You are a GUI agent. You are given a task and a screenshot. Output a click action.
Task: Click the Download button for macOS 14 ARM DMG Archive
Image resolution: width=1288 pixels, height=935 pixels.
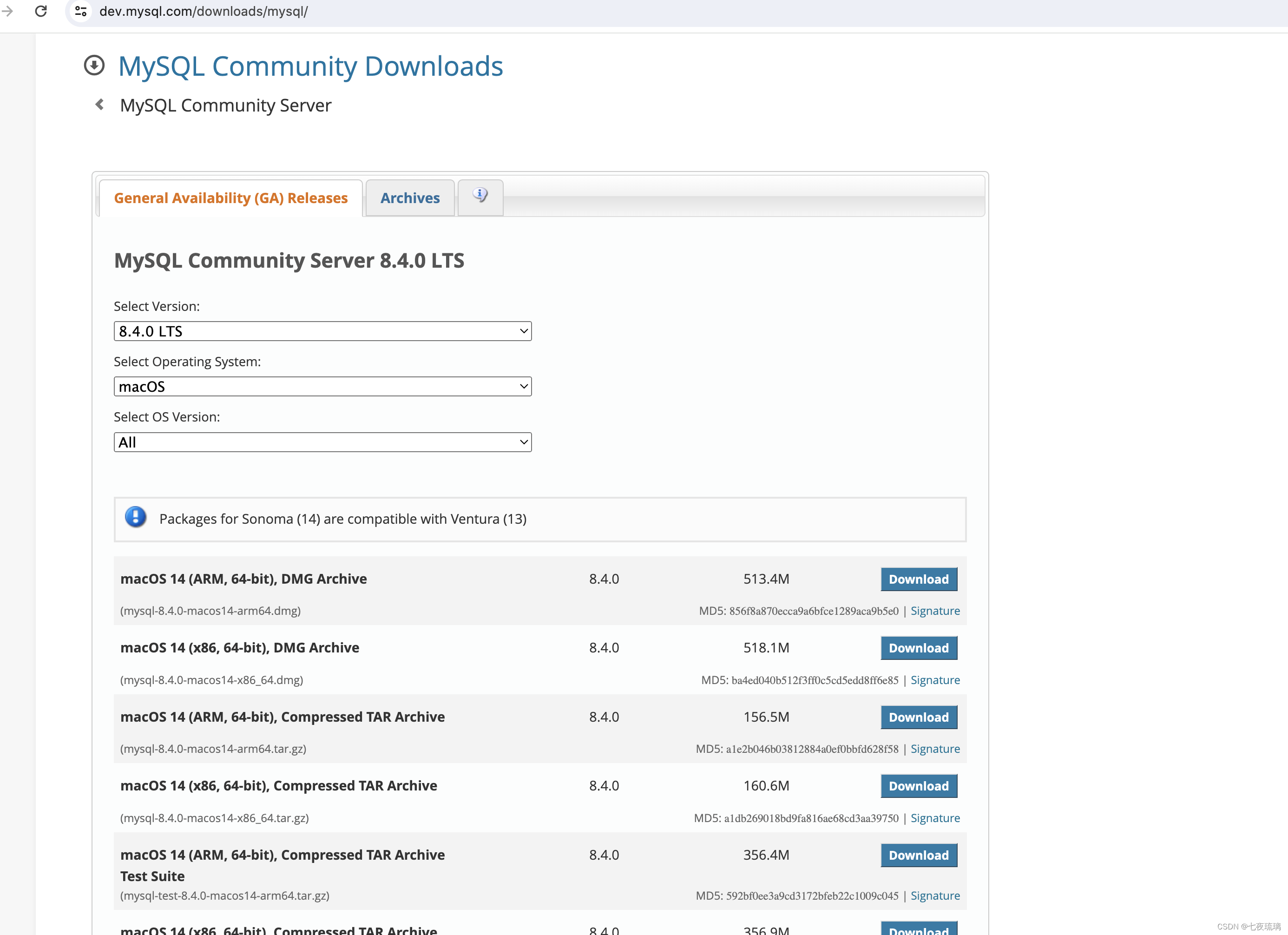918,578
